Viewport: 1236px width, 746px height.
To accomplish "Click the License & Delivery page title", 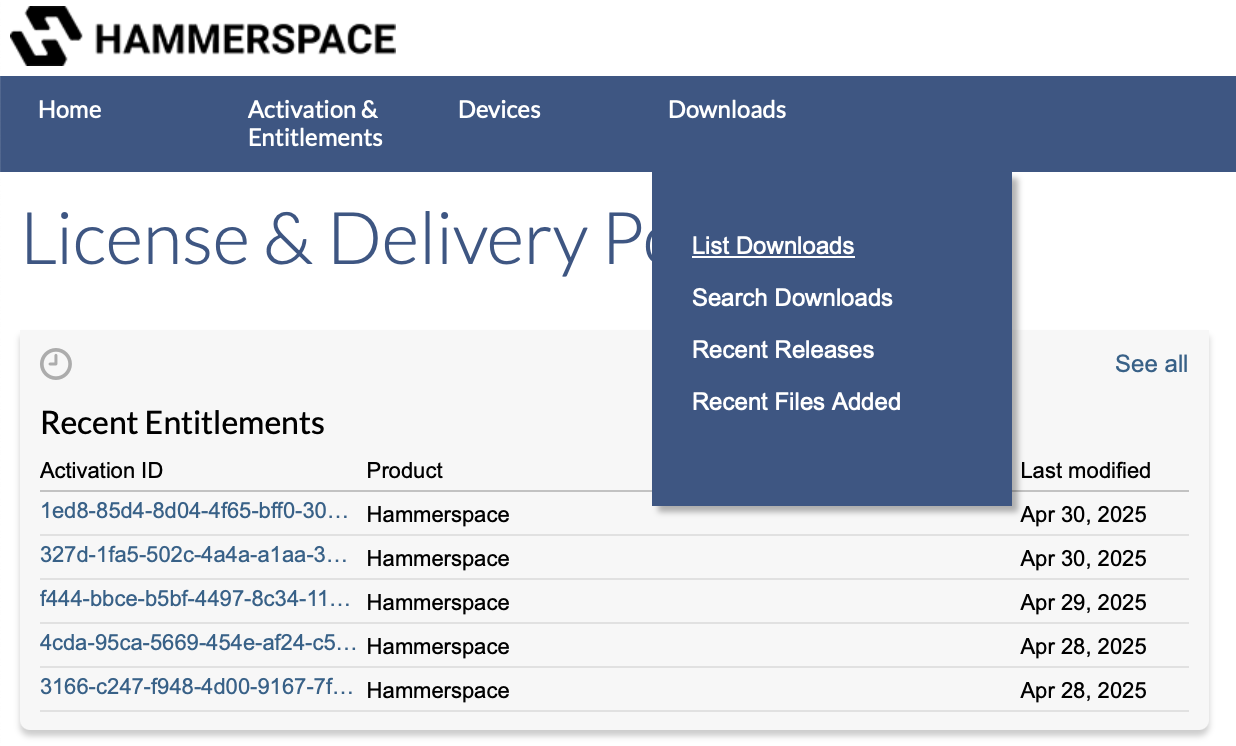I will coord(337,240).
